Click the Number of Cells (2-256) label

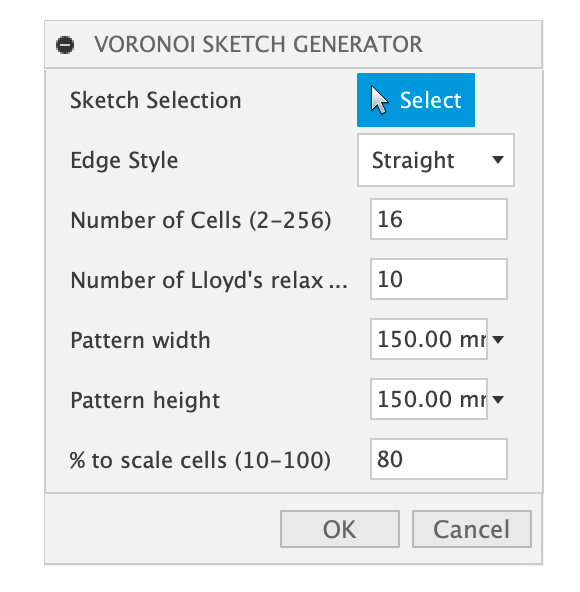pyautogui.click(x=201, y=220)
